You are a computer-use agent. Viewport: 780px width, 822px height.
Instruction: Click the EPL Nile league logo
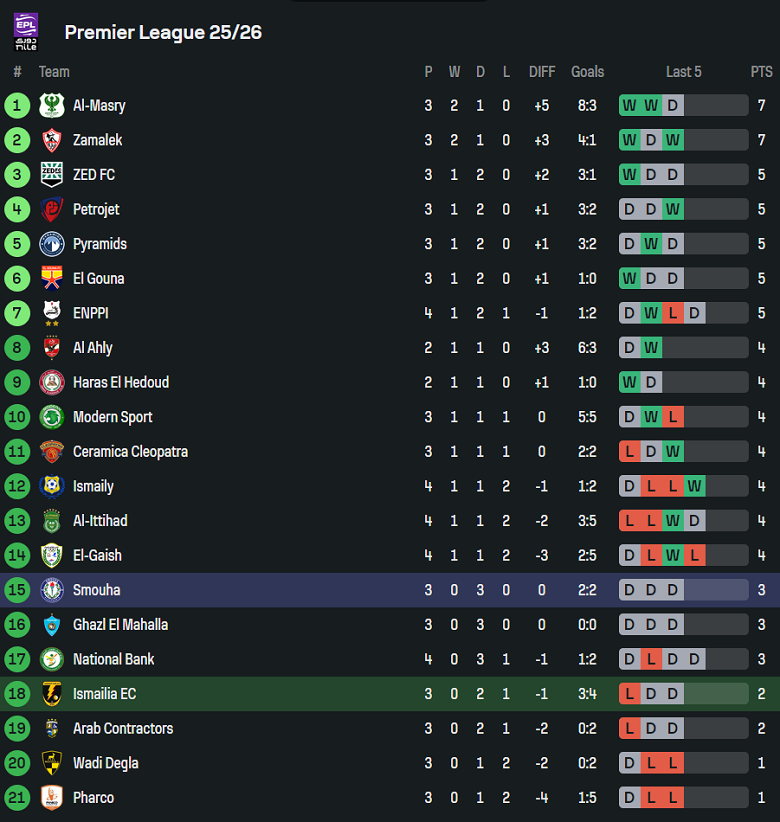point(26,32)
